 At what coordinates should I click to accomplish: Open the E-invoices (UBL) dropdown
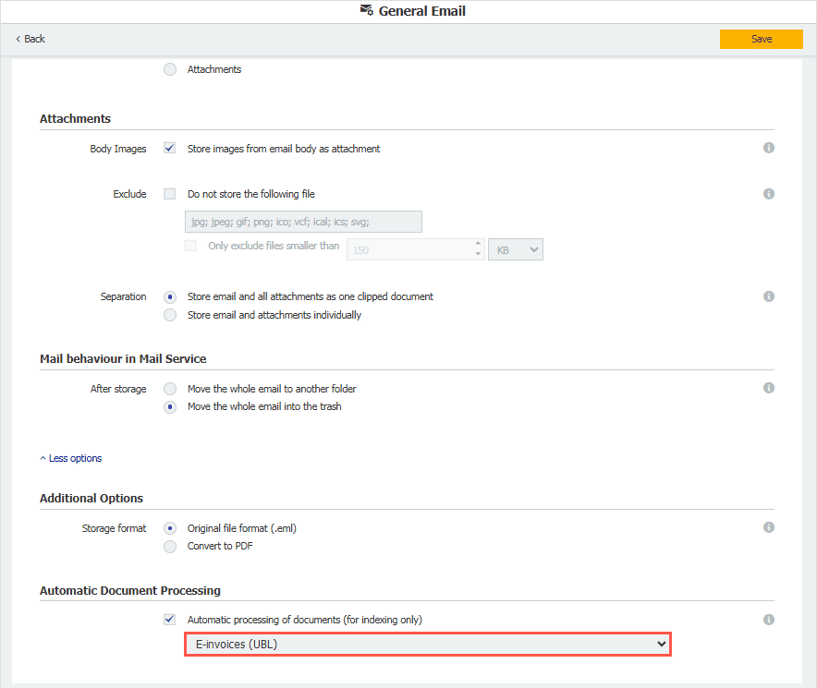coord(427,645)
